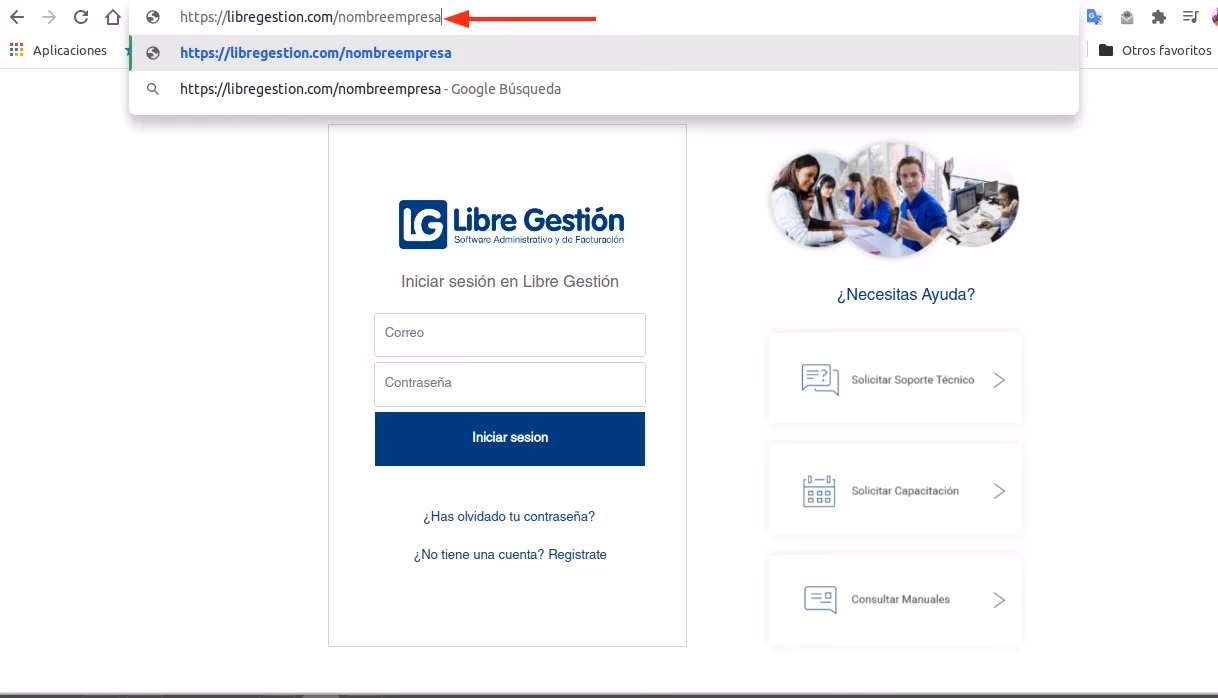Expand the Solicitar Soporte Técnico chevron
Viewport: 1218px width, 698px height.
(x=999, y=379)
